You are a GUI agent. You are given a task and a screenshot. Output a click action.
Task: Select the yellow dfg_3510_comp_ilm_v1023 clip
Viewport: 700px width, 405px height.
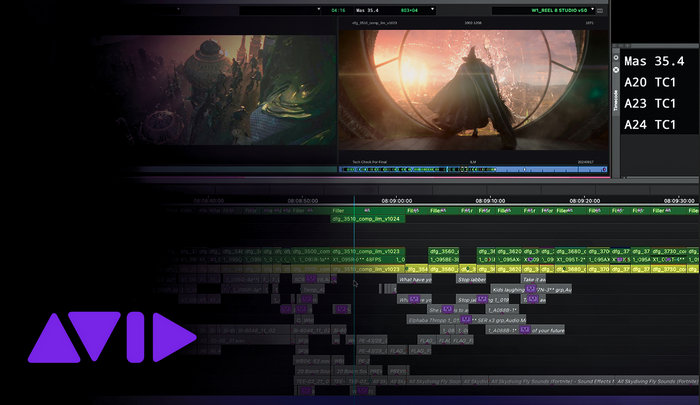[368, 269]
